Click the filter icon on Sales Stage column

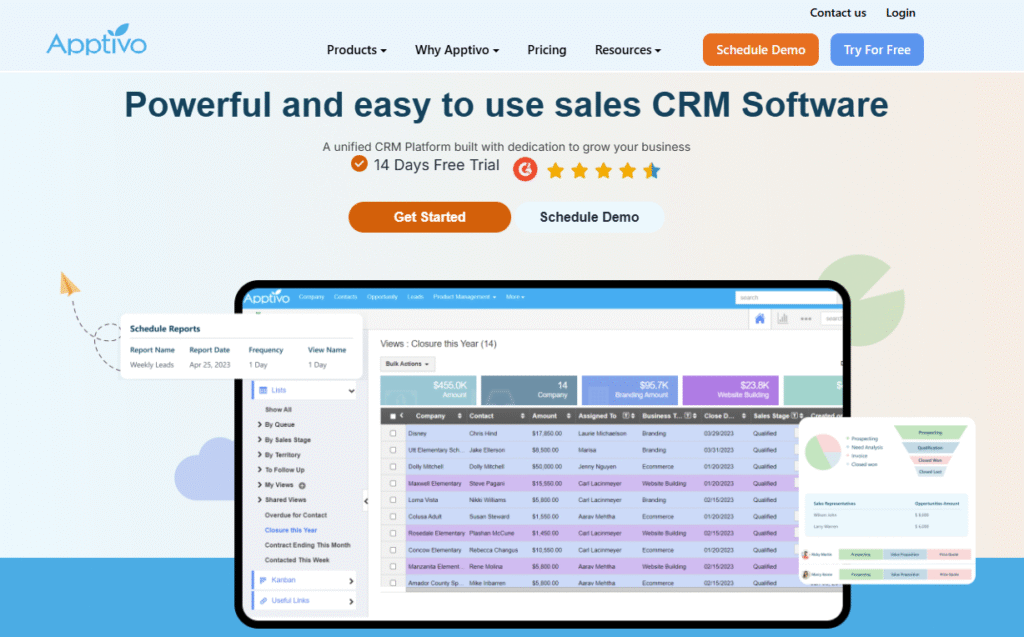pos(795,416)
